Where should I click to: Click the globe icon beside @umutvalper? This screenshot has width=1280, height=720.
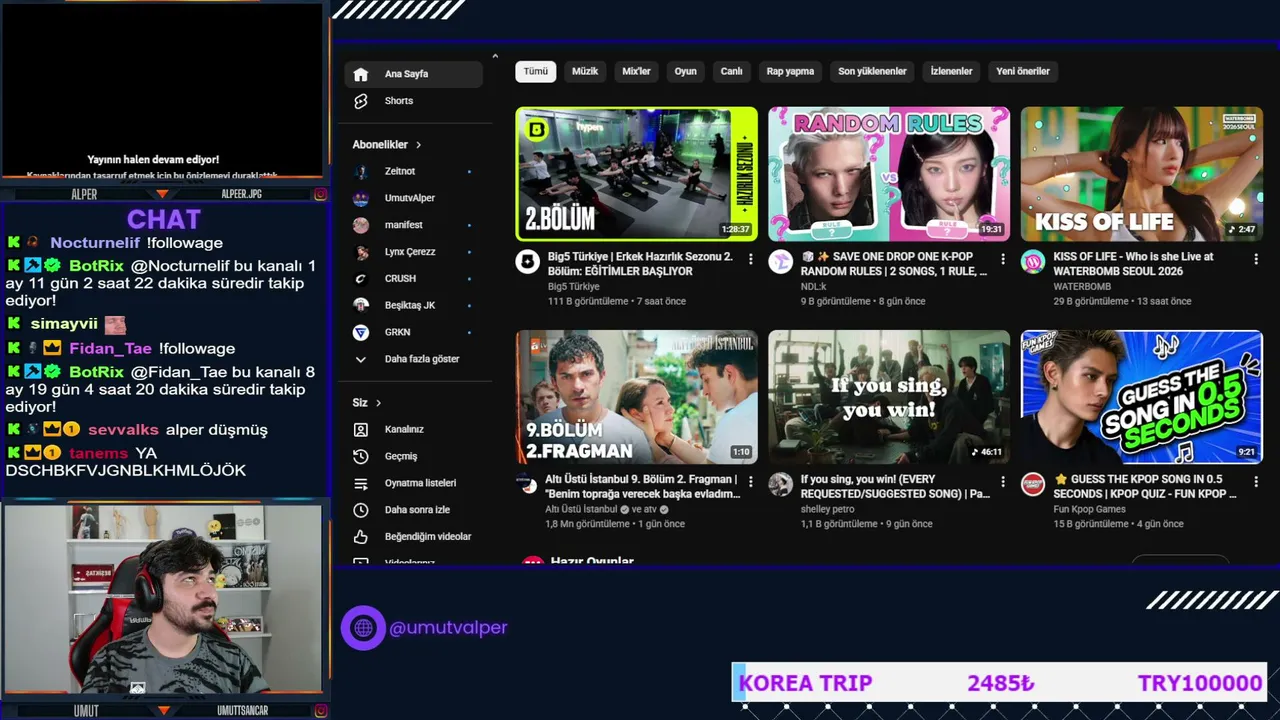pyautogui.click(x=363, y=628)
